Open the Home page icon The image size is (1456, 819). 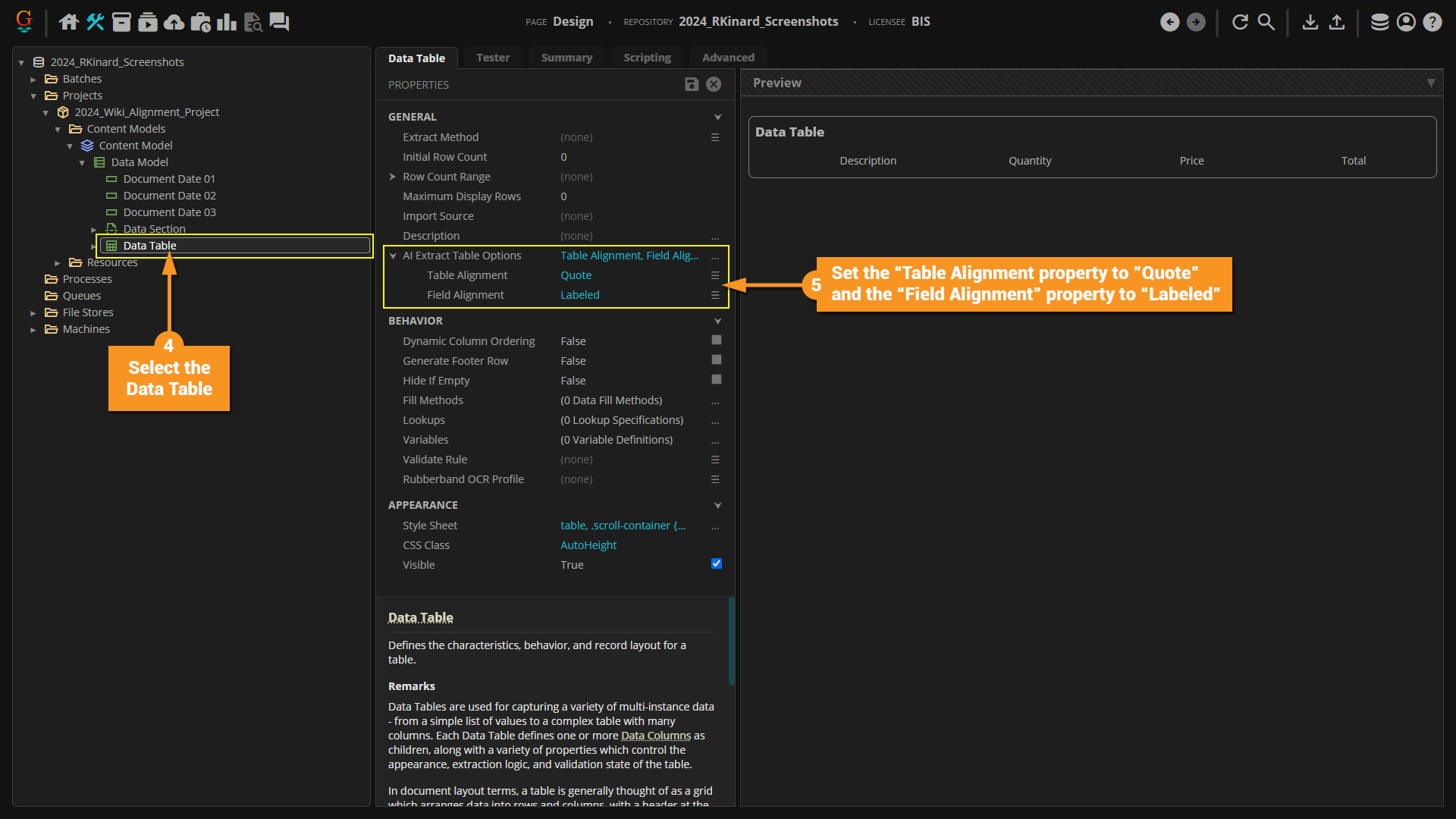click(x=68, y=22)
